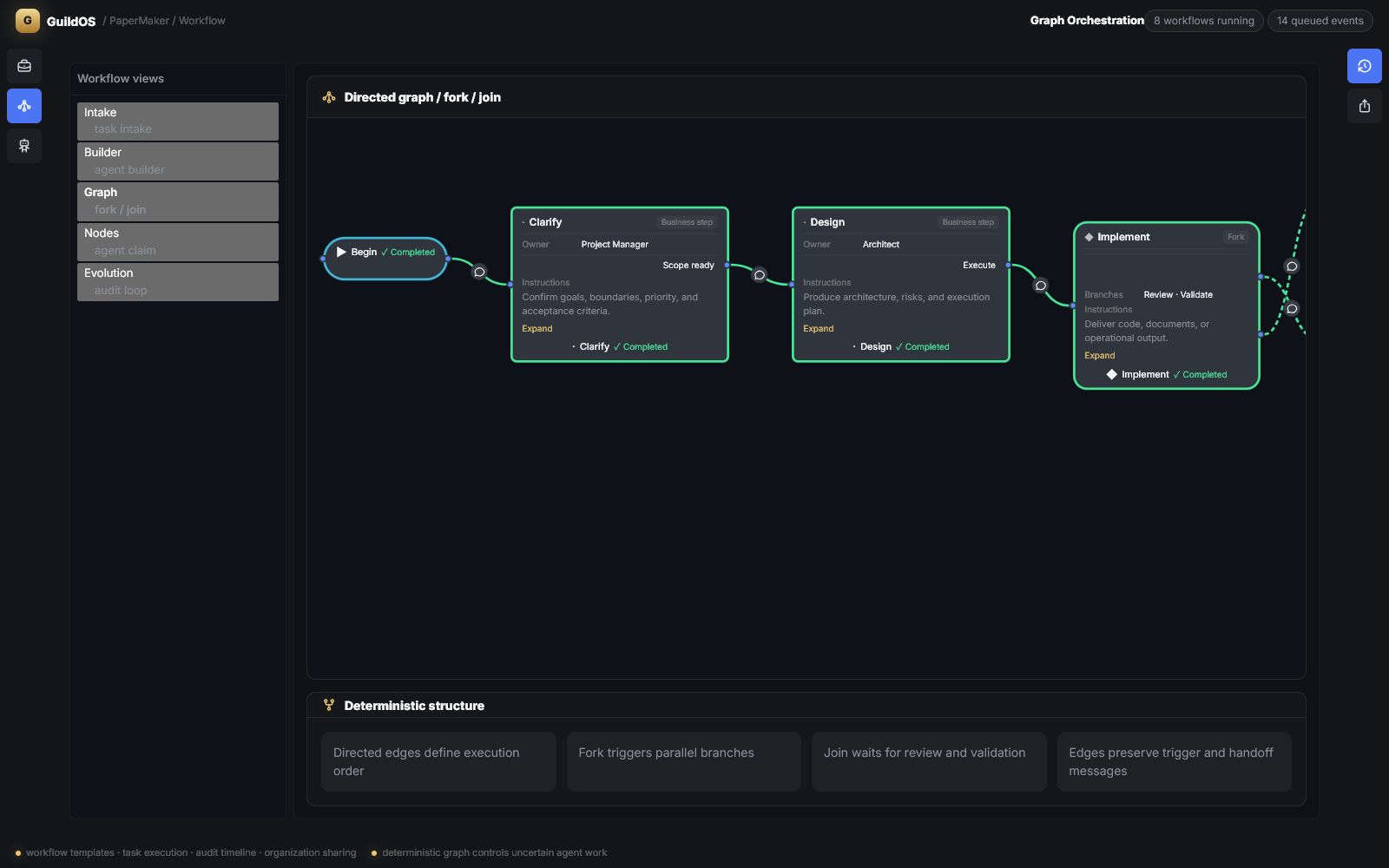The width and height of the screenshot is (1389, 868).
Task: Open lower message bubble after Implement node
Action: 1292,308
